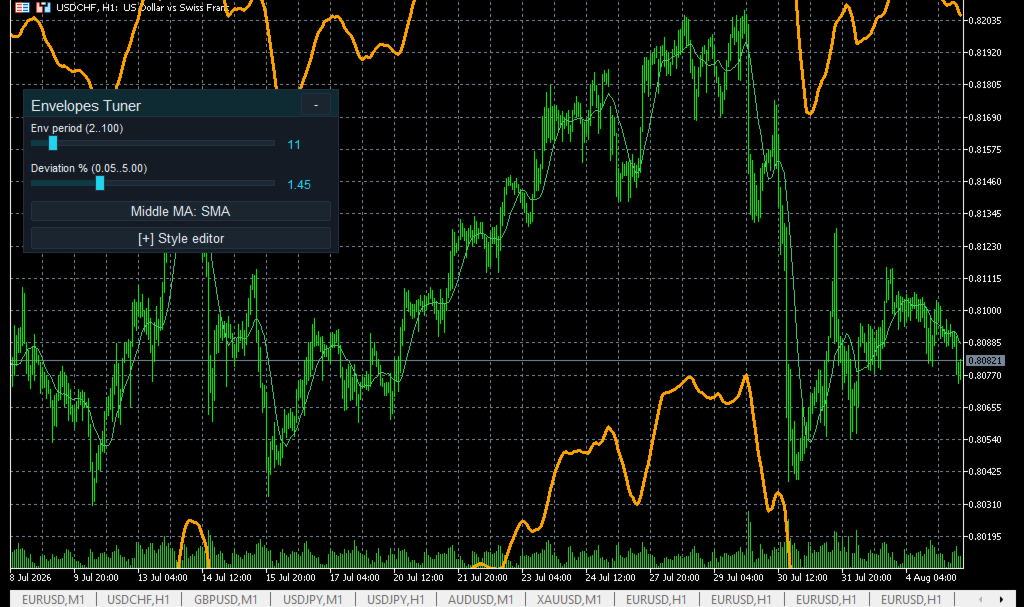The width and height of the screenshot is (1024, 607).
Task: Click the current price label 0.80821
Action: pyautogui.click(x=985, y=361)
